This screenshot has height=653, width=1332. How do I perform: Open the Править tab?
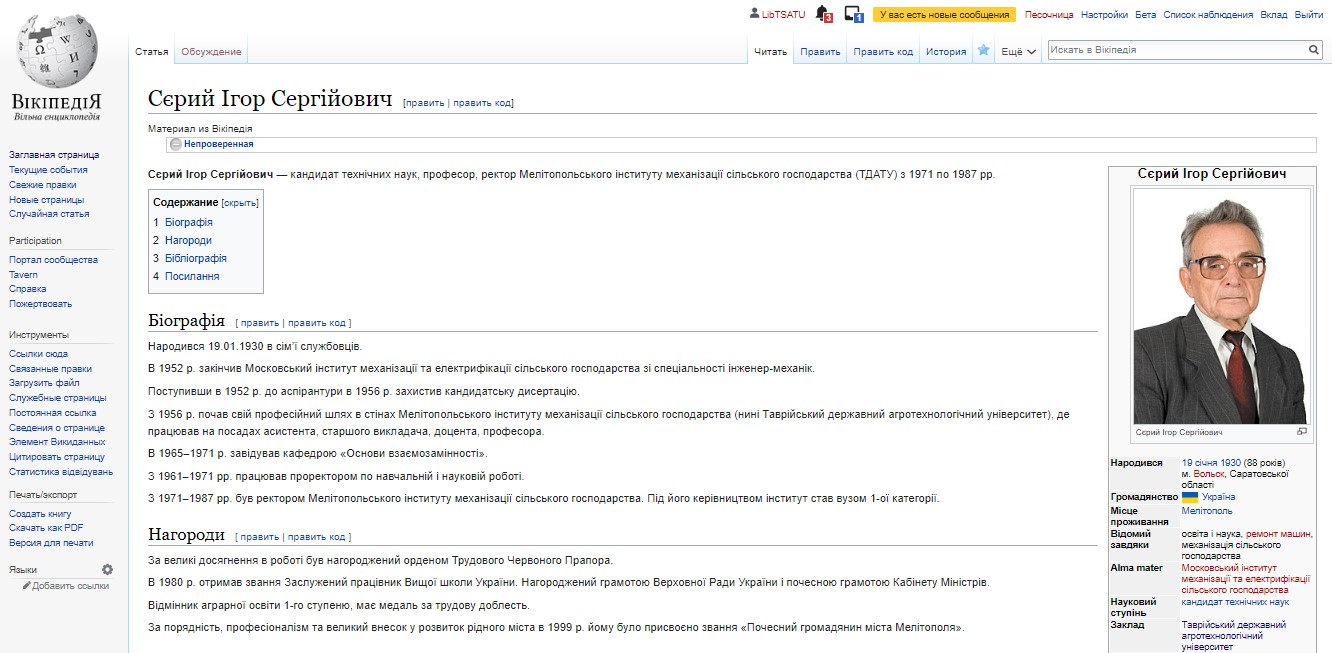(820, 52)
